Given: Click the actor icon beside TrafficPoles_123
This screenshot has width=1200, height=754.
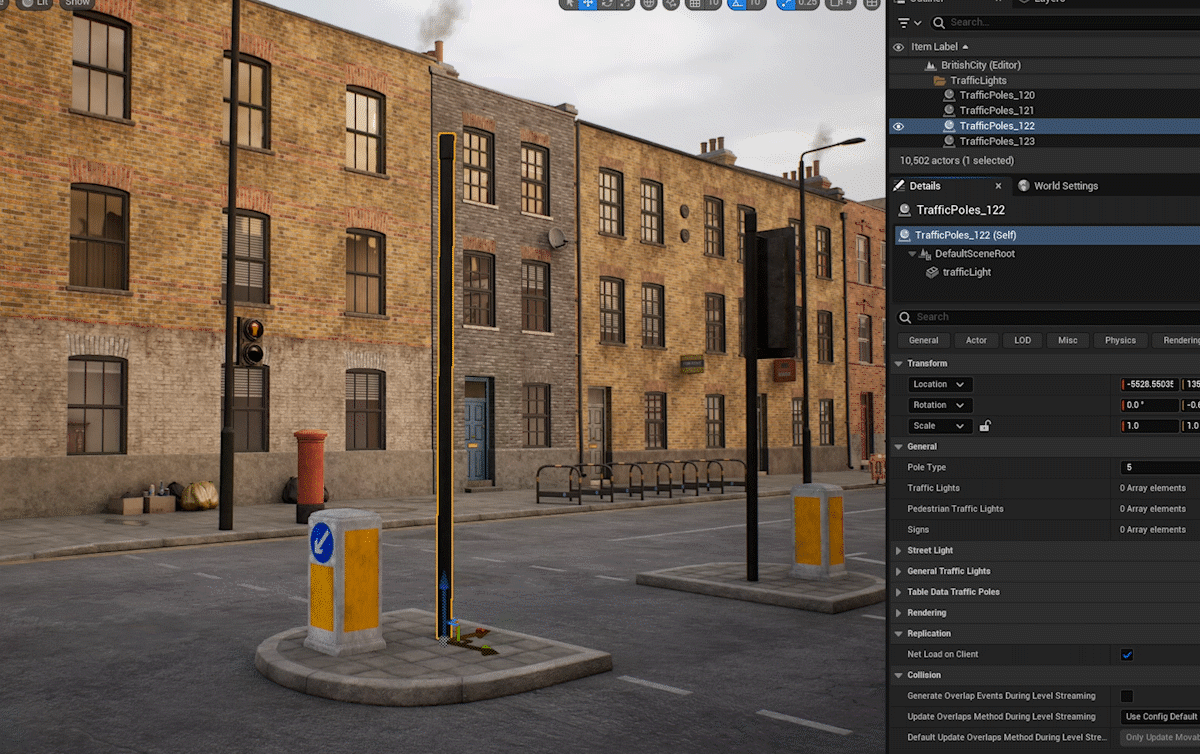Looking at the screenshot, I should [949, 141].
